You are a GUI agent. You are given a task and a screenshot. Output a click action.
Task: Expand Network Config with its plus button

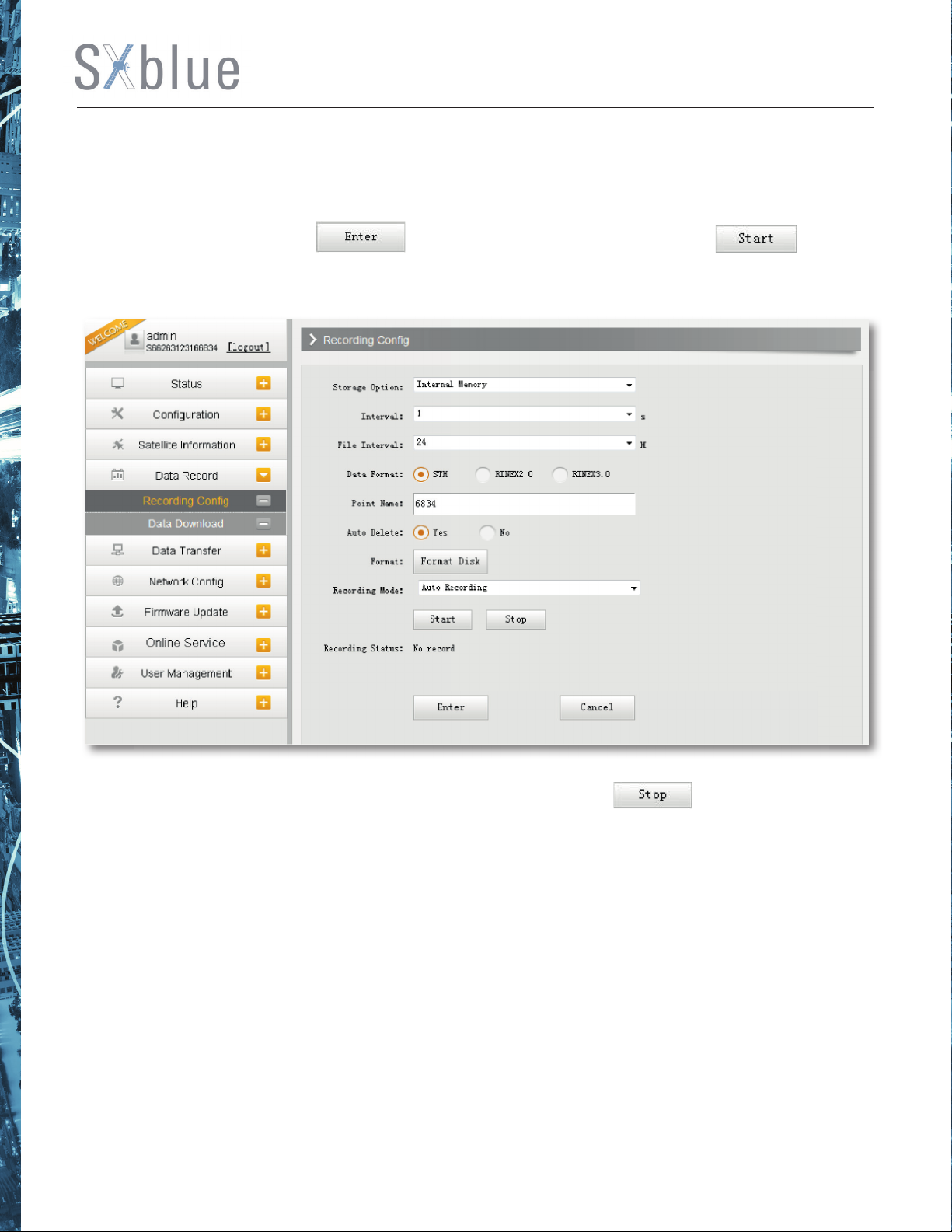[263, 581]
